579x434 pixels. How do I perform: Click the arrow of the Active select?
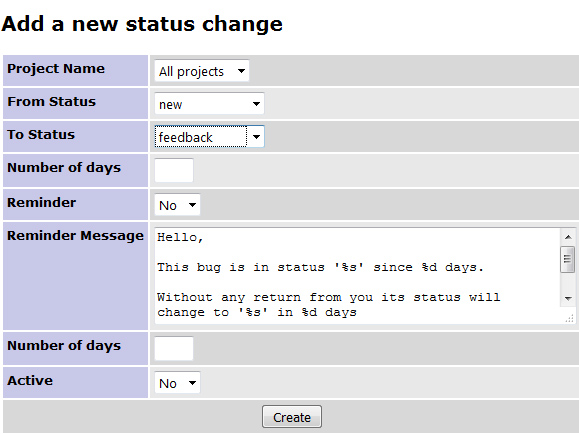pos(192,383)
